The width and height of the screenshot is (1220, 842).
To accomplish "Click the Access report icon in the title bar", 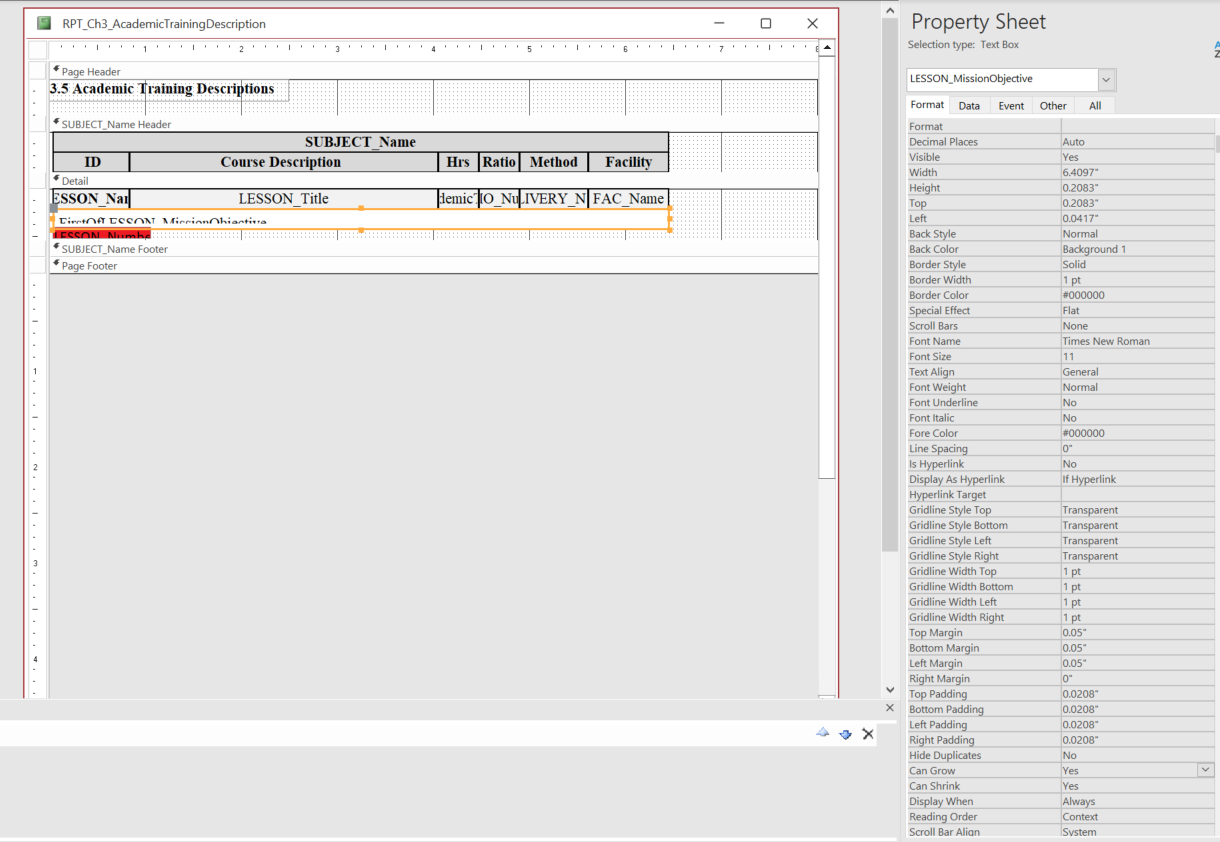I will [43, 23].
